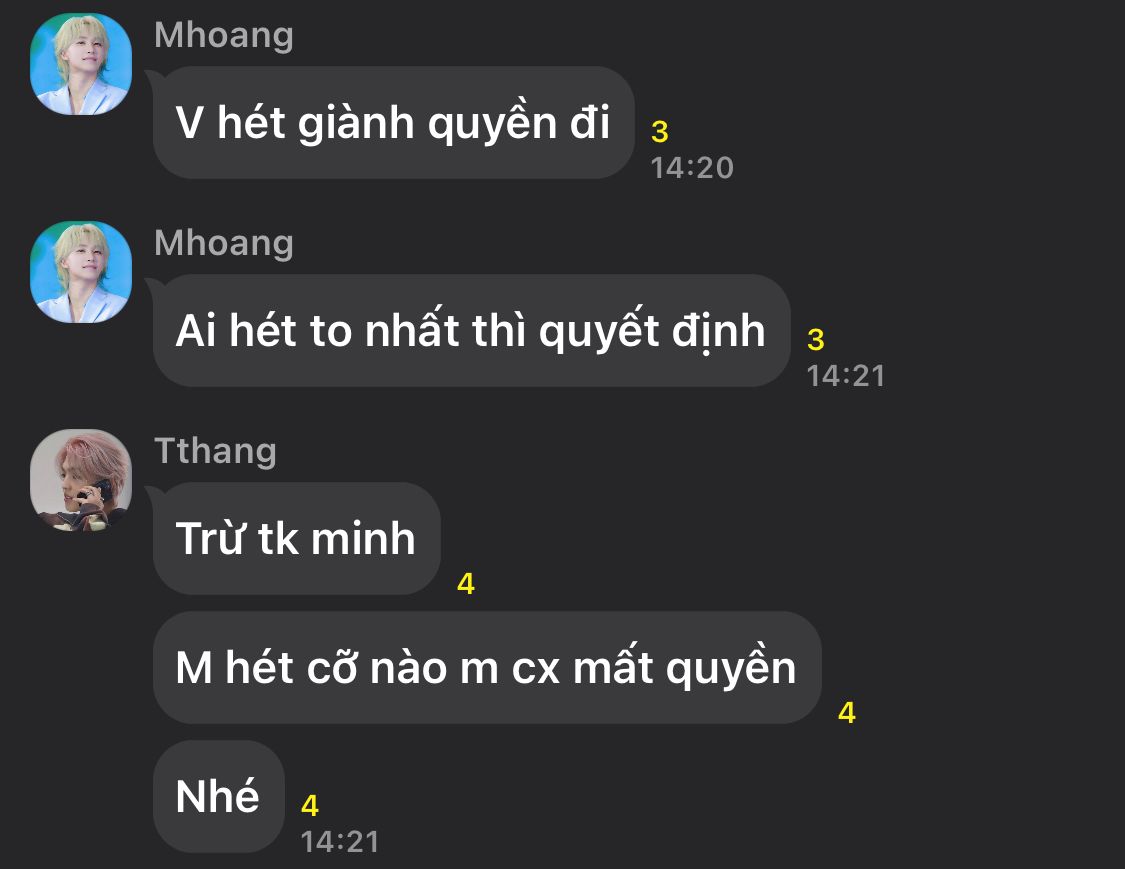Tap yellow read count 3 beside "V hét giành quyền đi"
The image size is (1125, 869).
659,131
